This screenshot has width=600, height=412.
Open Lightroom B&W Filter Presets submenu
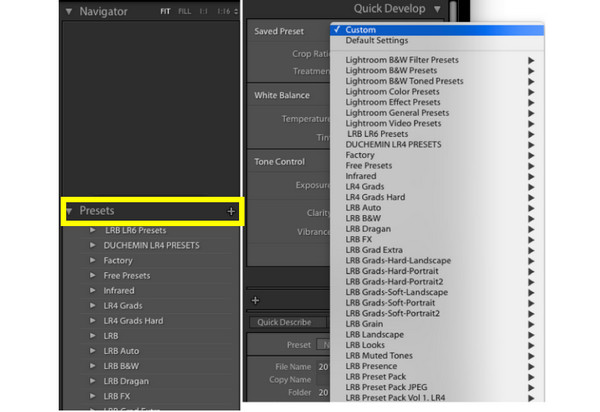pos(437,60)
